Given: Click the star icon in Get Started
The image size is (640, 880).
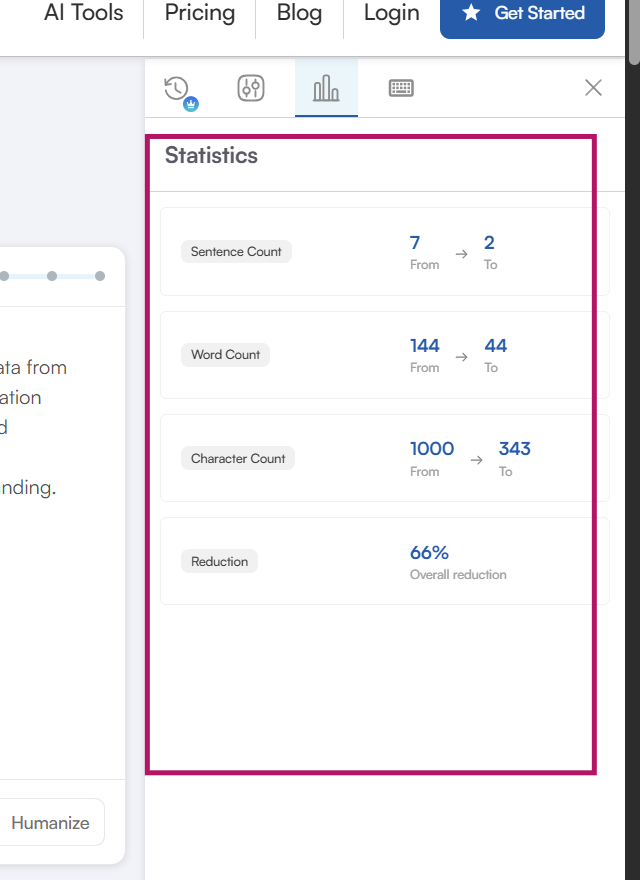Looking at the screenshot, I should click(471, 13).
